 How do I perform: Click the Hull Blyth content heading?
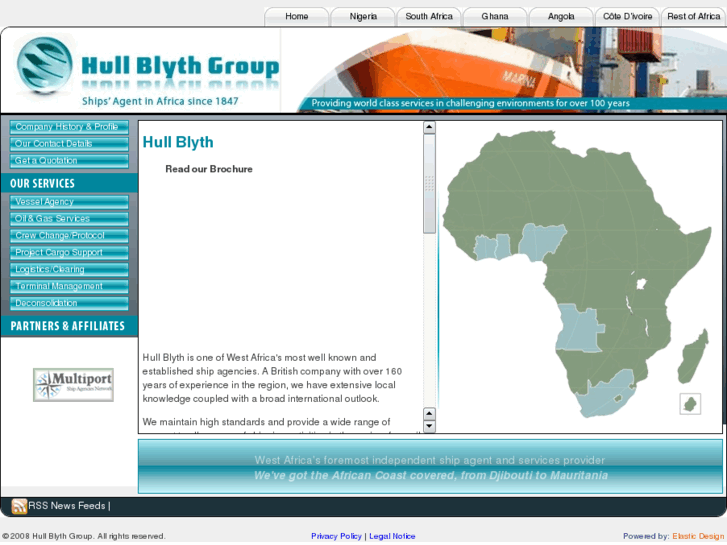pos(178,142)
